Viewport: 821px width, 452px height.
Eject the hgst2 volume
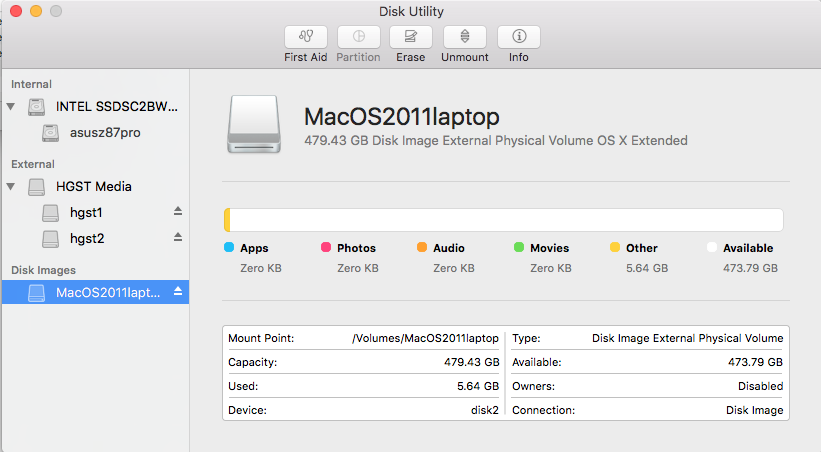pyautogui.click(x=178, y=237)
